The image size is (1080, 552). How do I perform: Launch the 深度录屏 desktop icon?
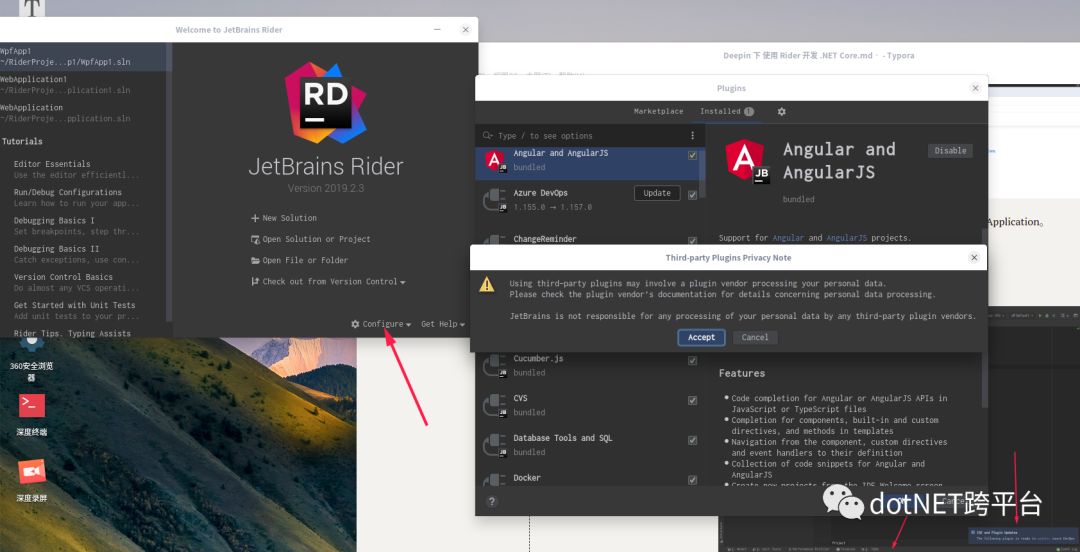pyautogui.click(x=32, y=481)
